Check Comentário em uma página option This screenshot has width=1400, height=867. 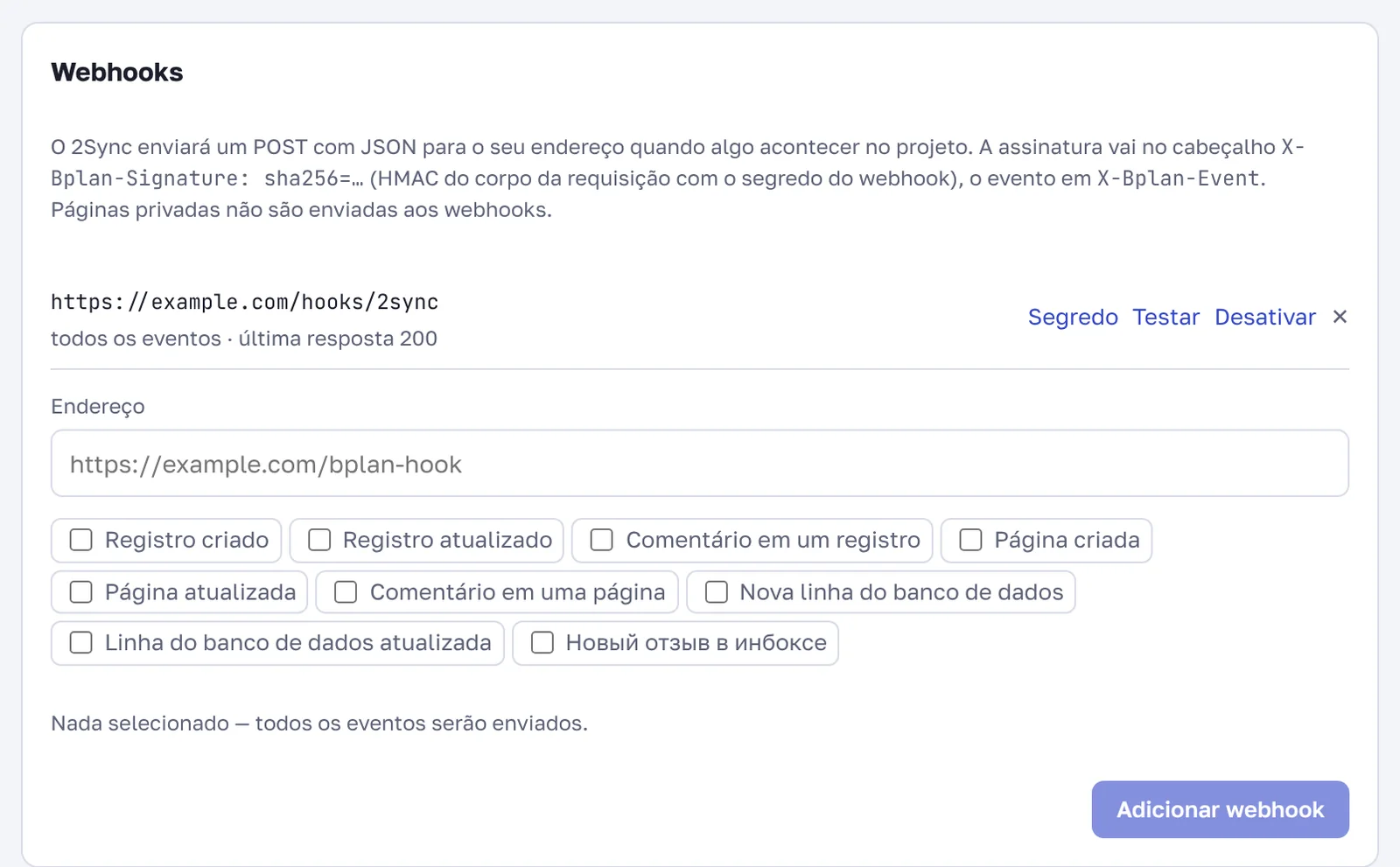point(346,592)
